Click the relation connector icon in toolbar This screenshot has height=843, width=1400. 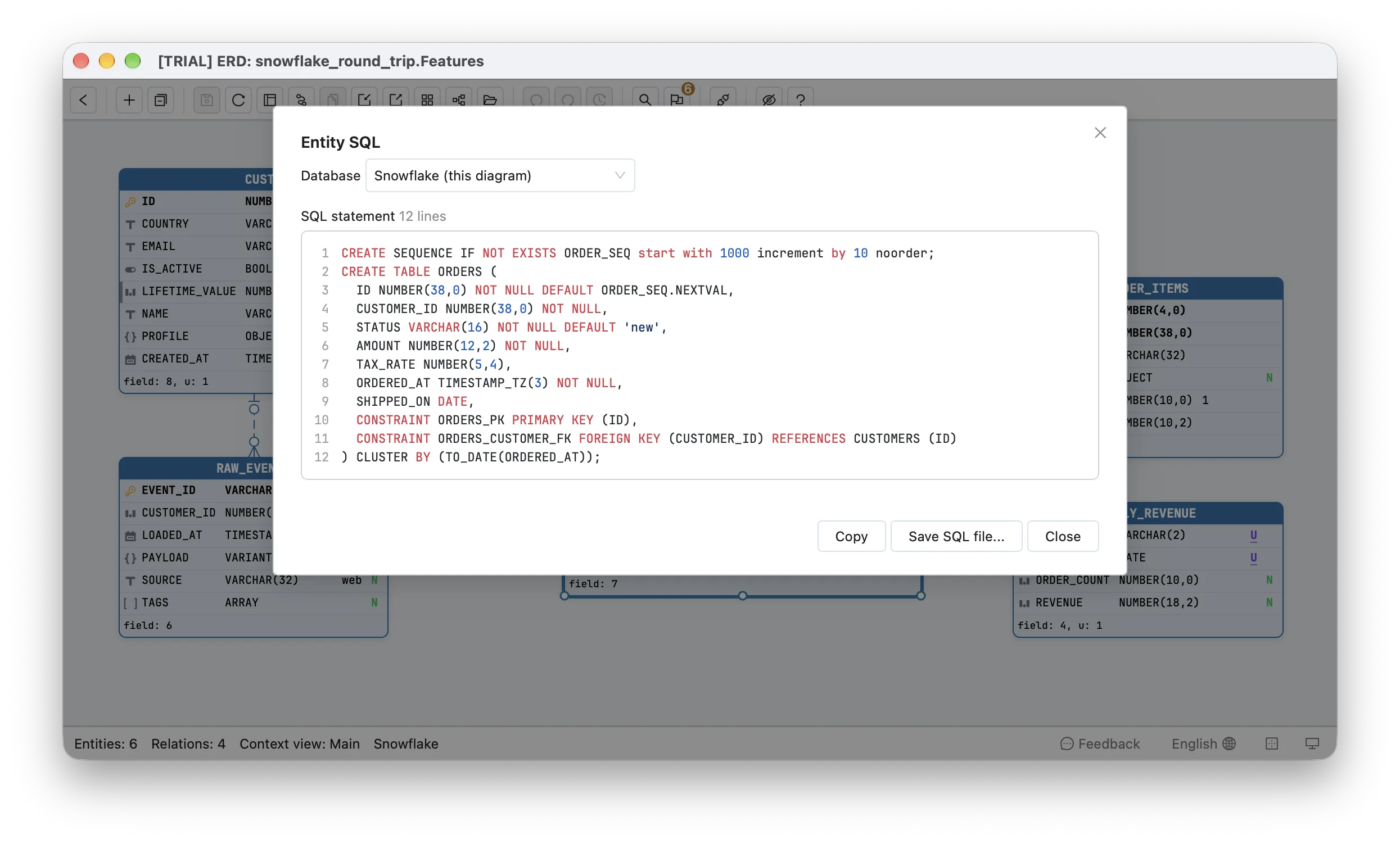pyautogui.click(x=301, y=100)
